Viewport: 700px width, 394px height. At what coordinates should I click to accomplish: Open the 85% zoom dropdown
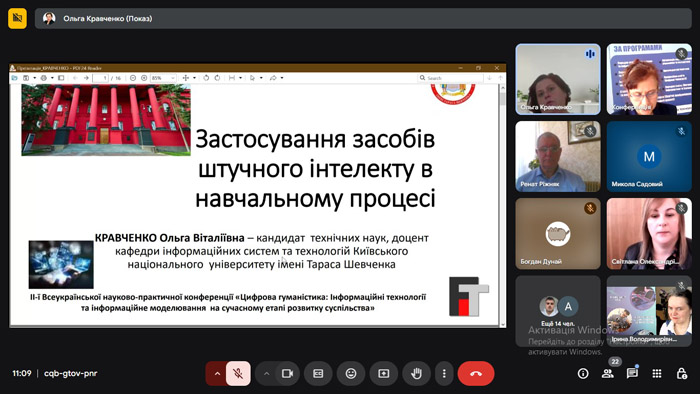162,78
